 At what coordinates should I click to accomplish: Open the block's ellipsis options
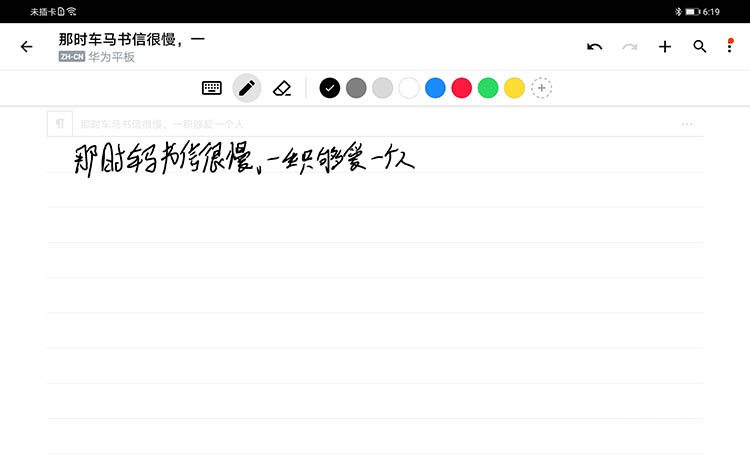pyautogui.click(x=687, y=124)
